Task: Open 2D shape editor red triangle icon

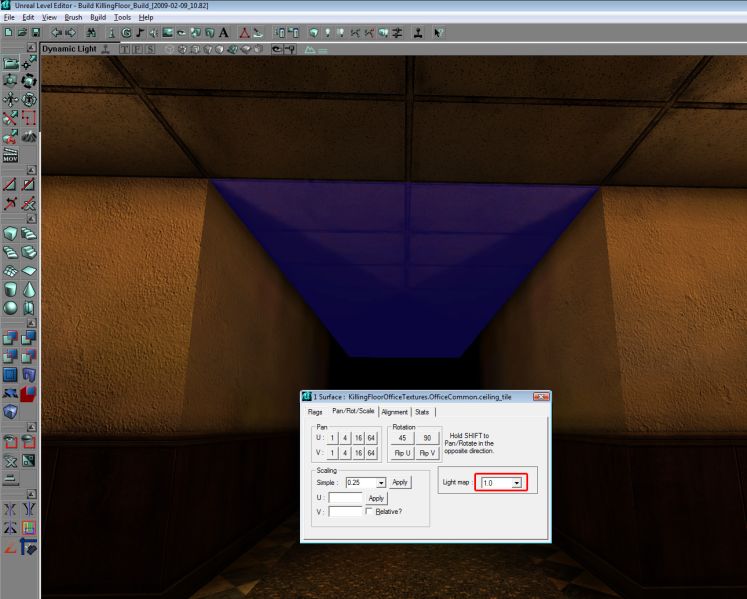Action: pos(244,32)
